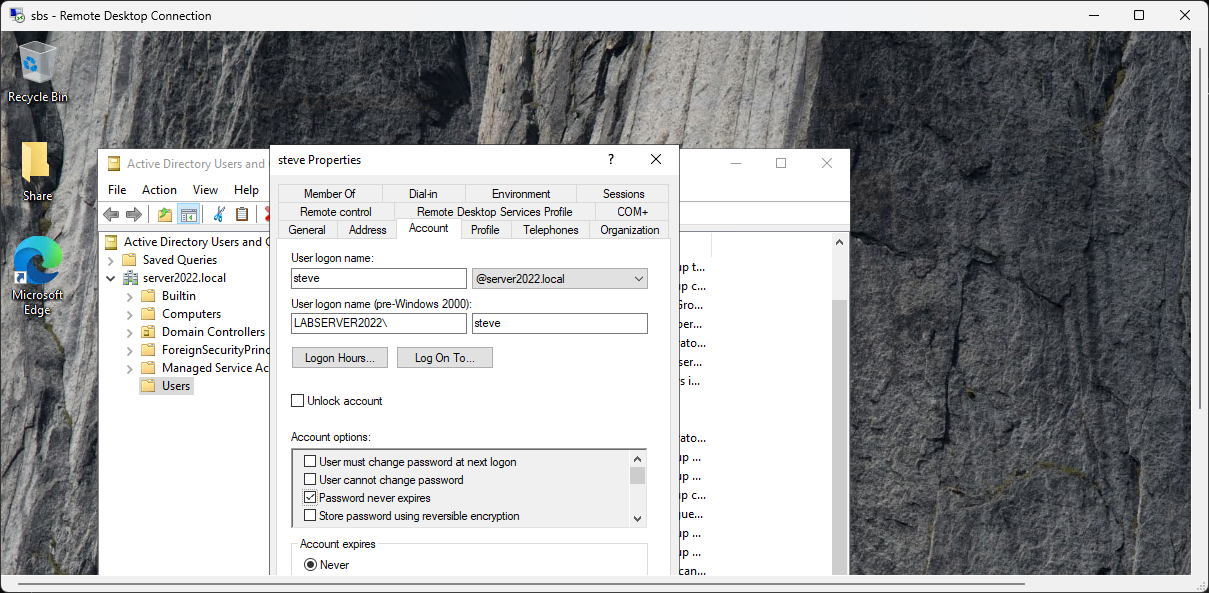Viewport: 1209px width, 593px height.
Task: Click the Forward arrow in ADUC toolbar
Action: [133, 214]
